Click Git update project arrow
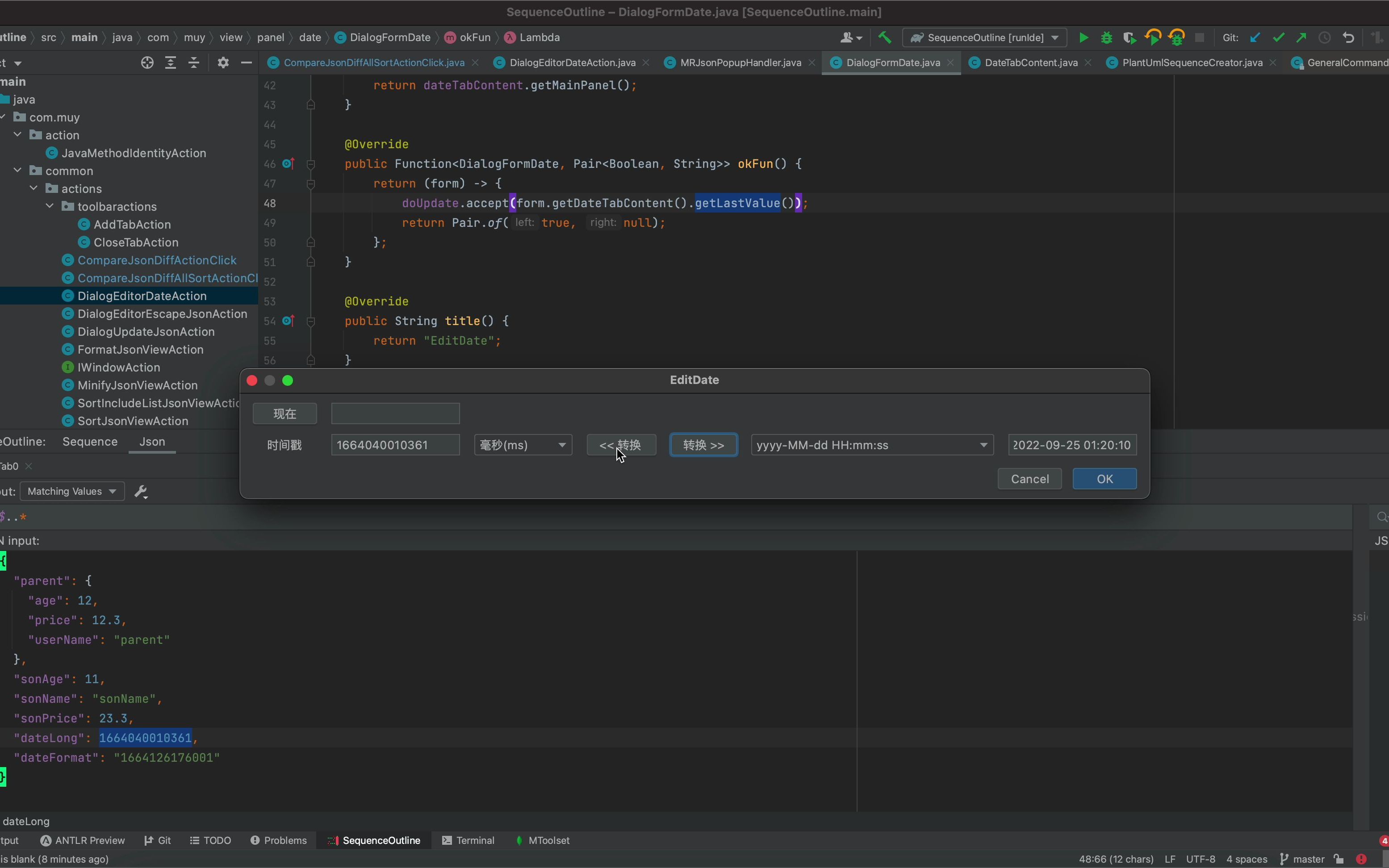 (x=1255, y=38)
